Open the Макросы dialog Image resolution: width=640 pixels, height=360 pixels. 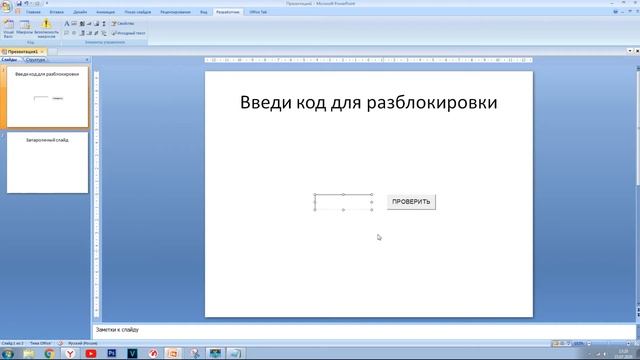tap(24, 27)
